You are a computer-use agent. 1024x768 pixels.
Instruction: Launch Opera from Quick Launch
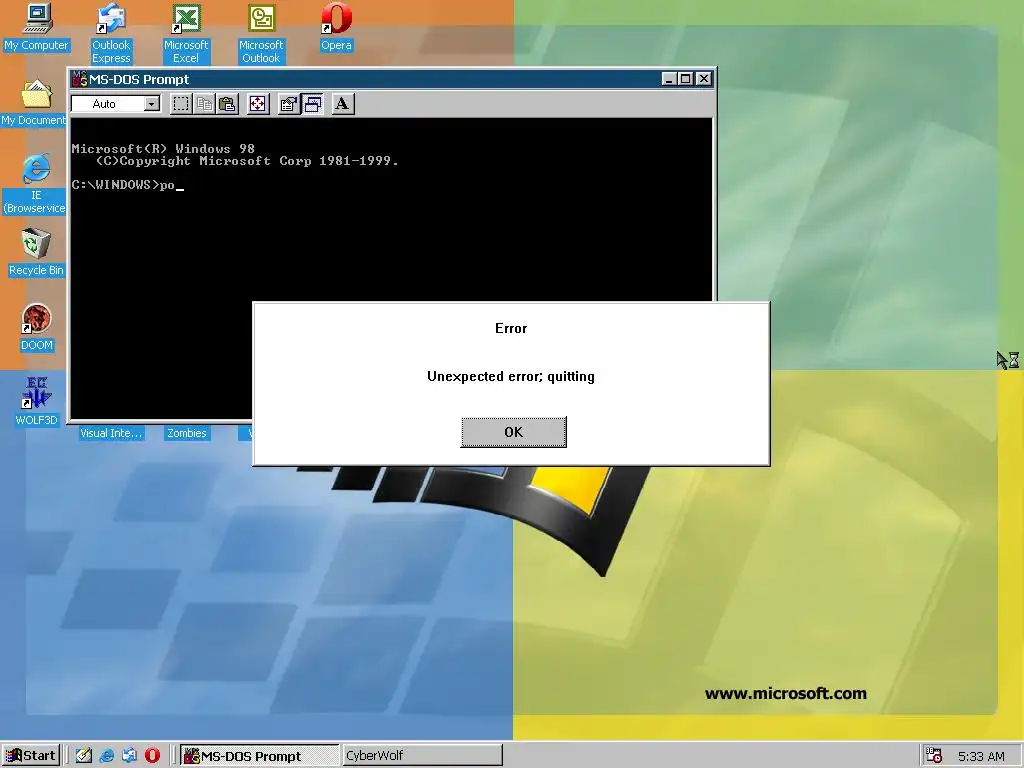tap(152, 756)
